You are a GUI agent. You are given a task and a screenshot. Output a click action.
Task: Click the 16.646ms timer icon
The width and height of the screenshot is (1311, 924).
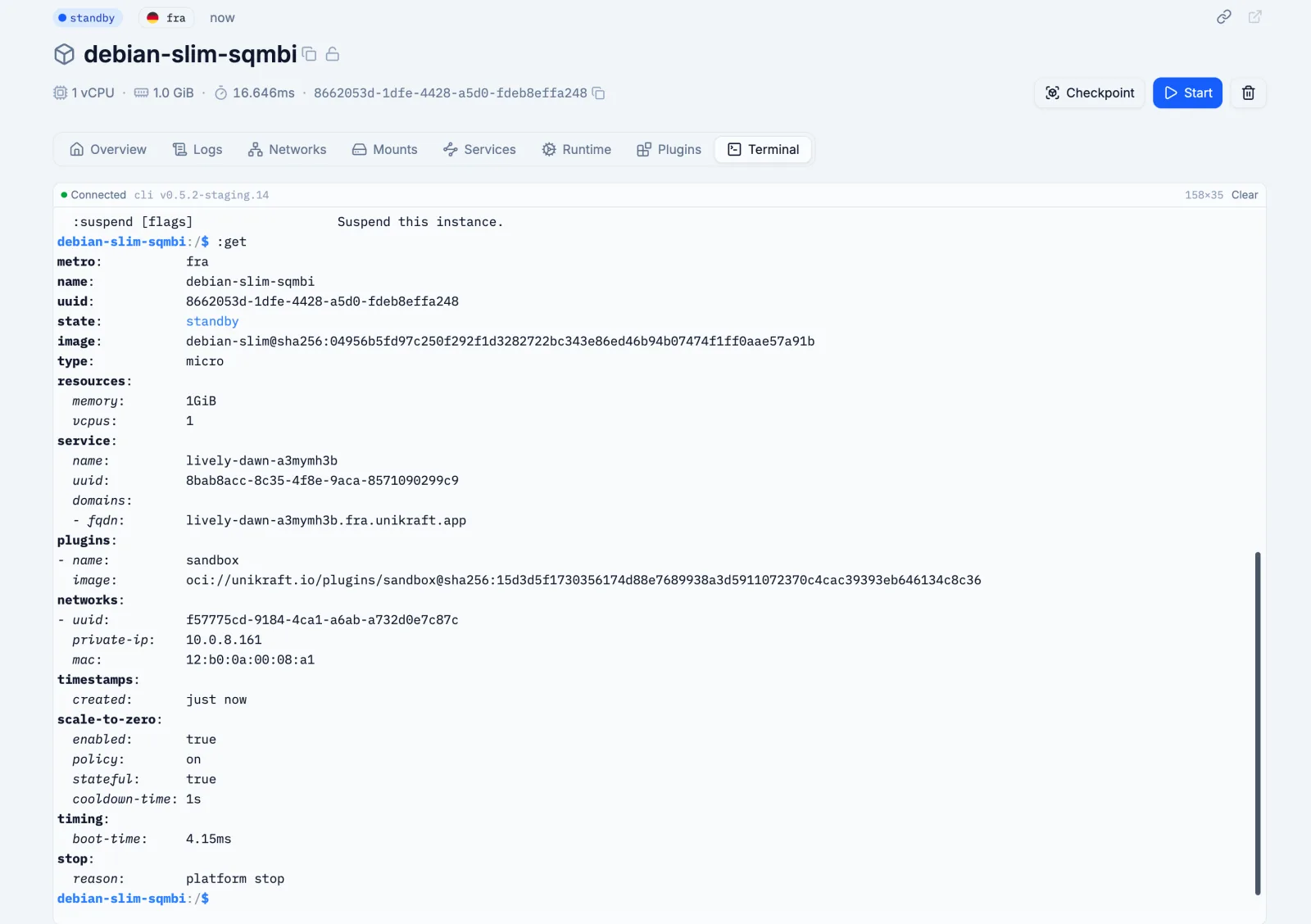(x=220, y=93)
